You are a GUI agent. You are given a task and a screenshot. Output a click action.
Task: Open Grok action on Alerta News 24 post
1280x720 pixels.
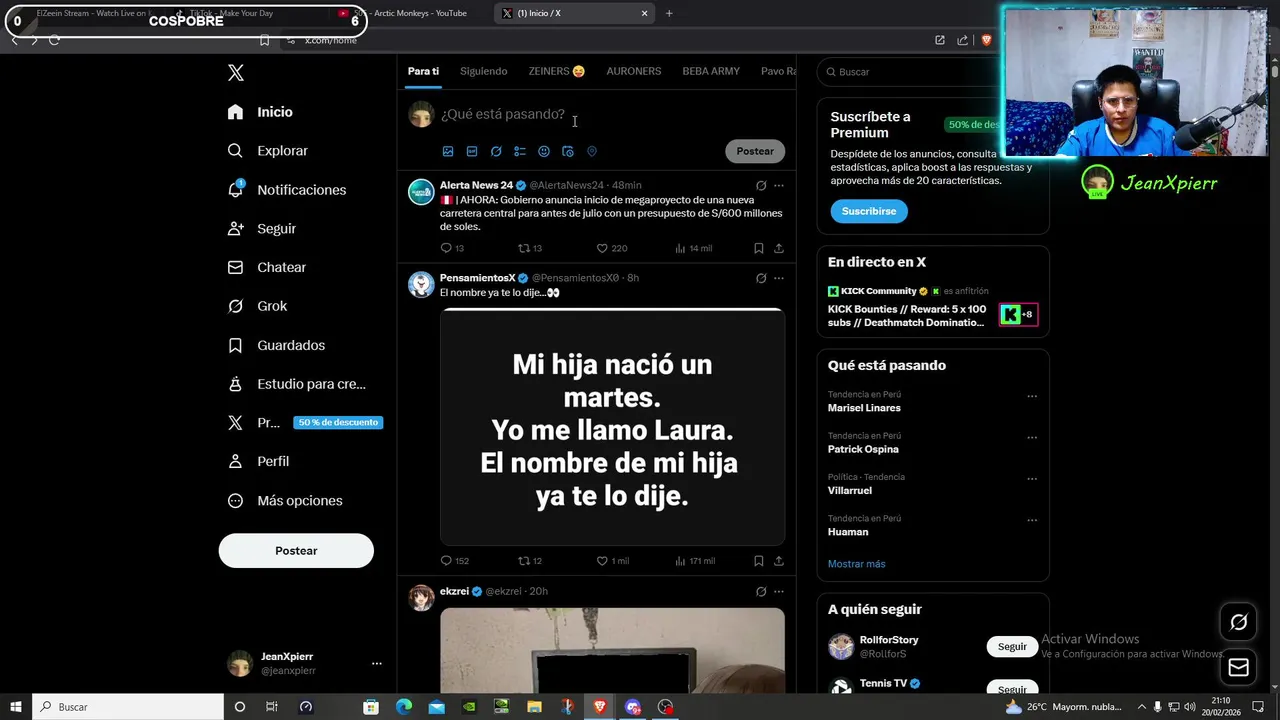[761, 185]
